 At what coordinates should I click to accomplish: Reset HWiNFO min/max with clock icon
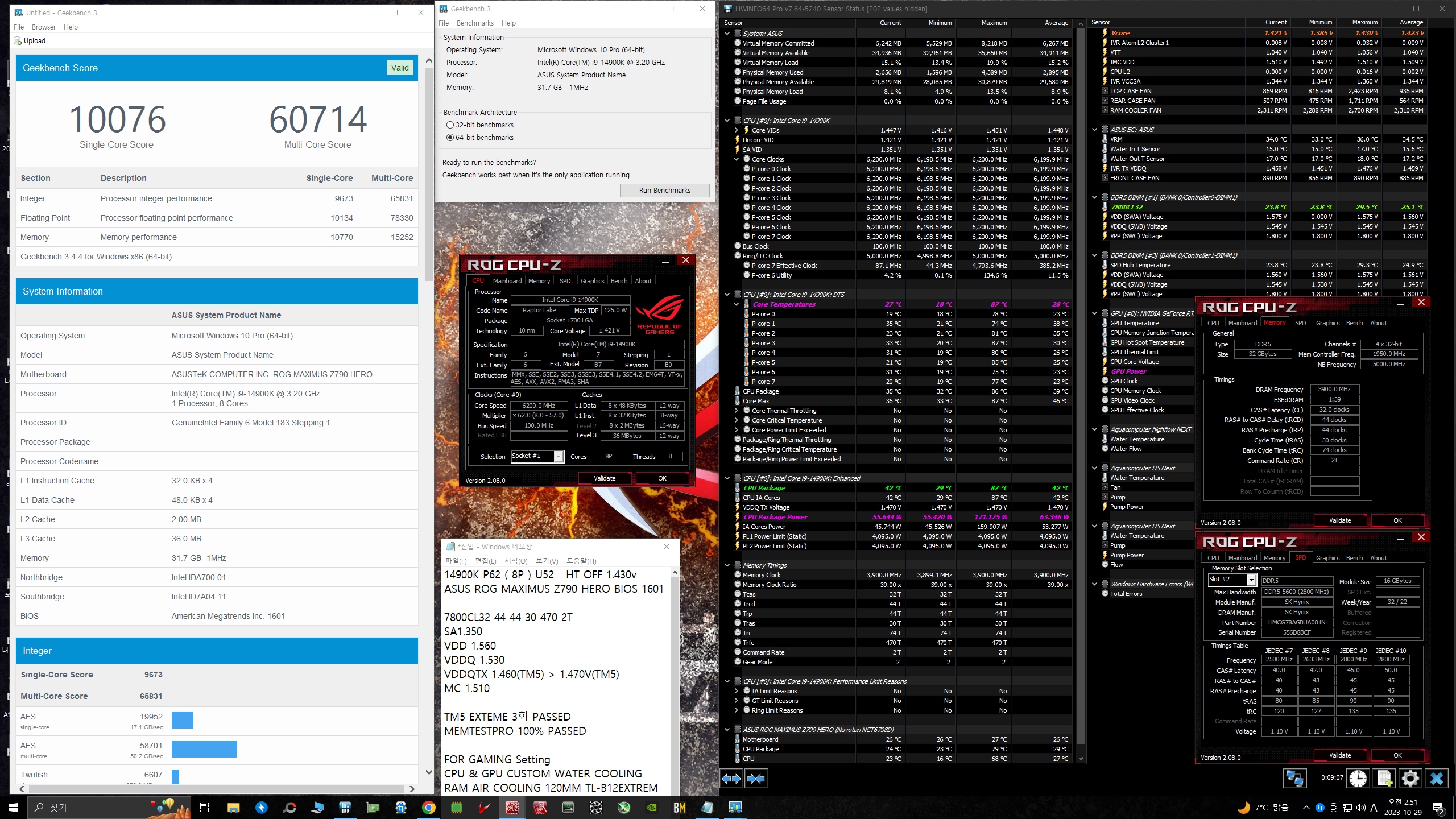(1358, 778)
